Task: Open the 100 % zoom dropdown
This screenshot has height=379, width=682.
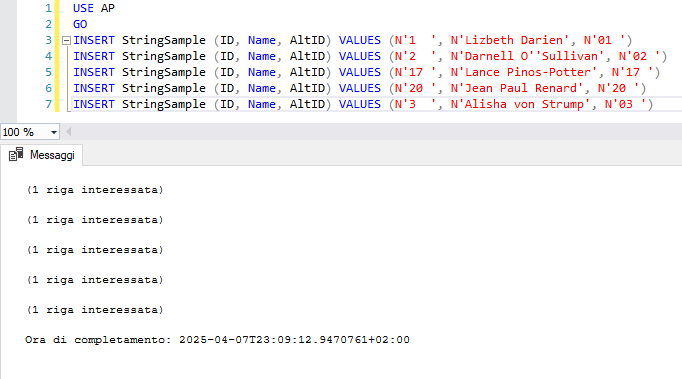Action: coord(54,132)
